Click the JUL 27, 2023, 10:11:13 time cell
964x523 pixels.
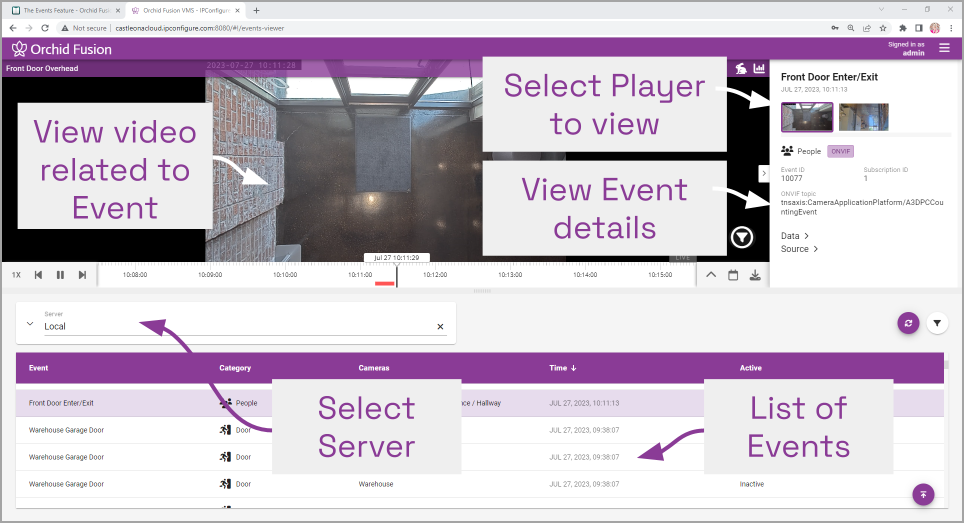pos(584,403)
